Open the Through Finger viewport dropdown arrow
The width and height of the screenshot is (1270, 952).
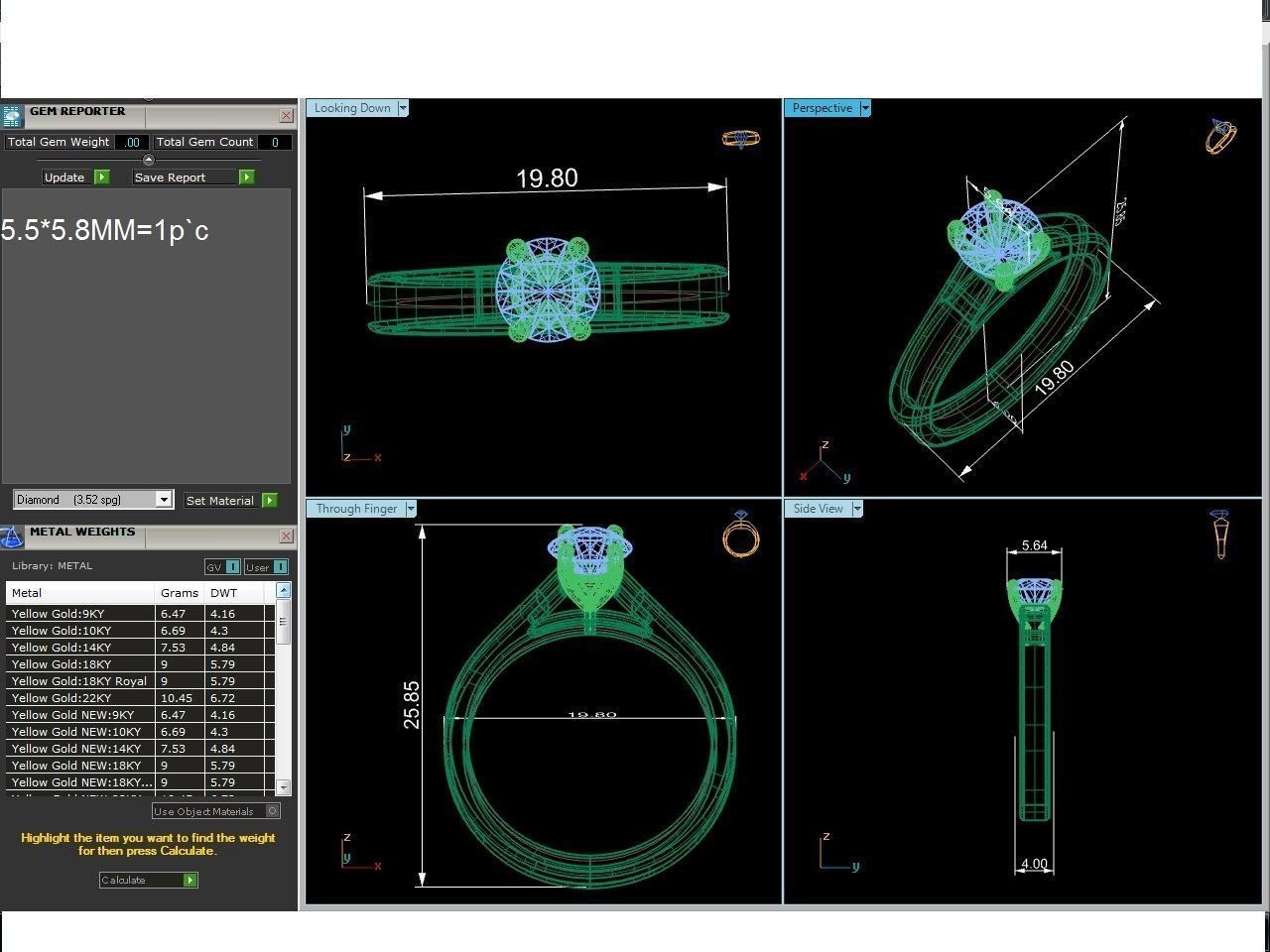pos(411,509)
